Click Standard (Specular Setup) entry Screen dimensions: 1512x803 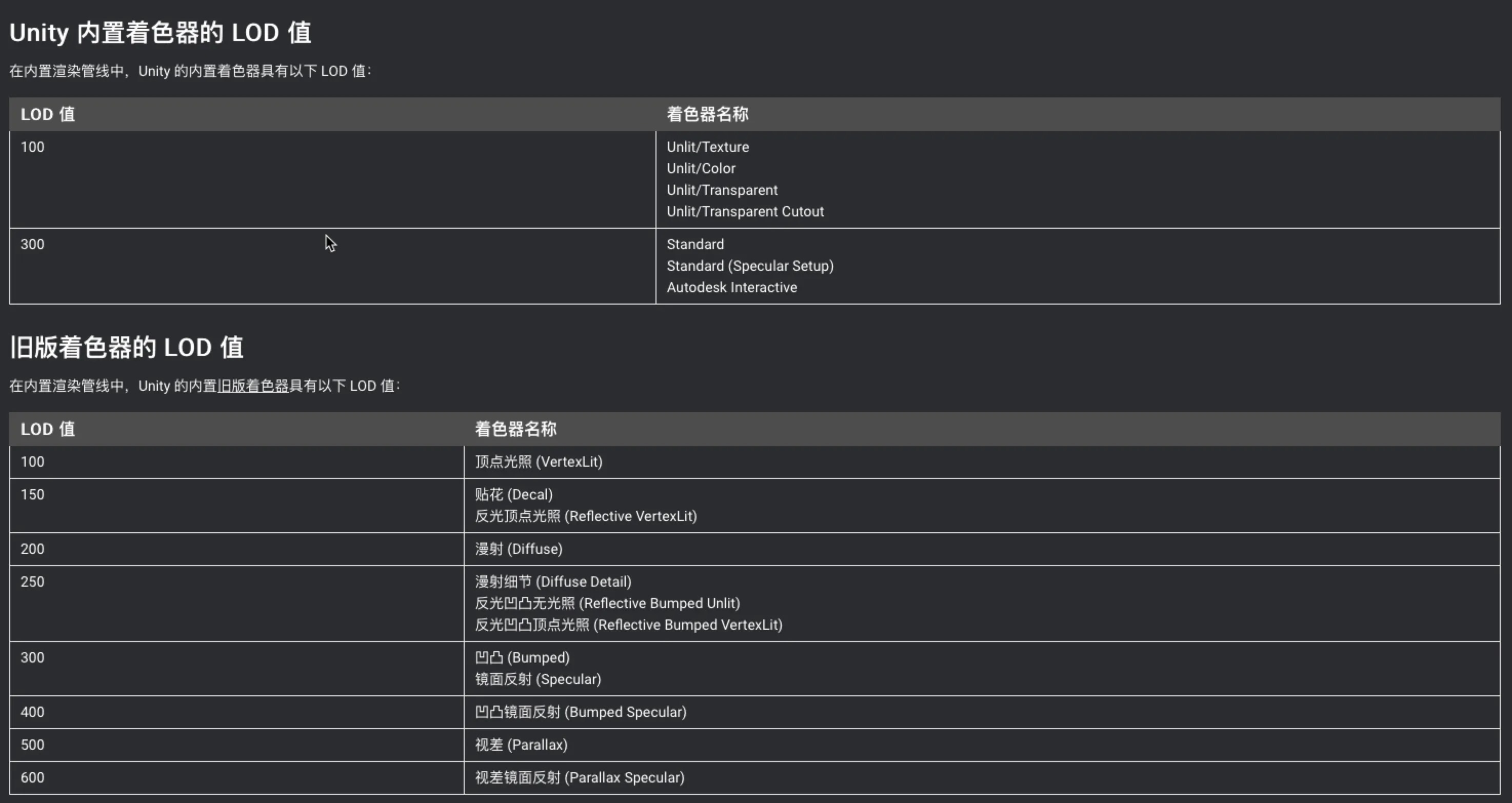[749, 266]
